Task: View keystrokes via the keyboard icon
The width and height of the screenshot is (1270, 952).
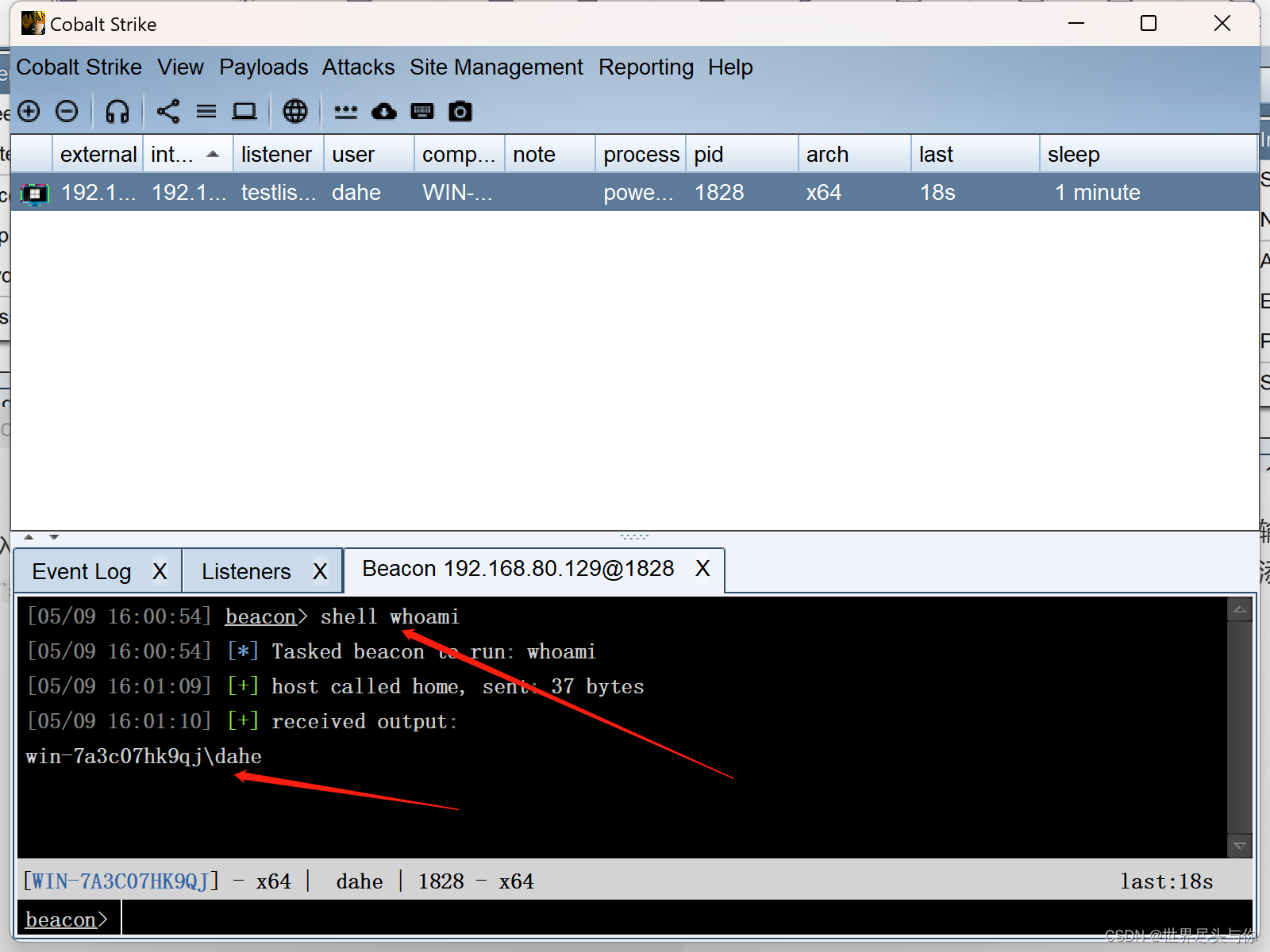Action: [x=422, y=111]
